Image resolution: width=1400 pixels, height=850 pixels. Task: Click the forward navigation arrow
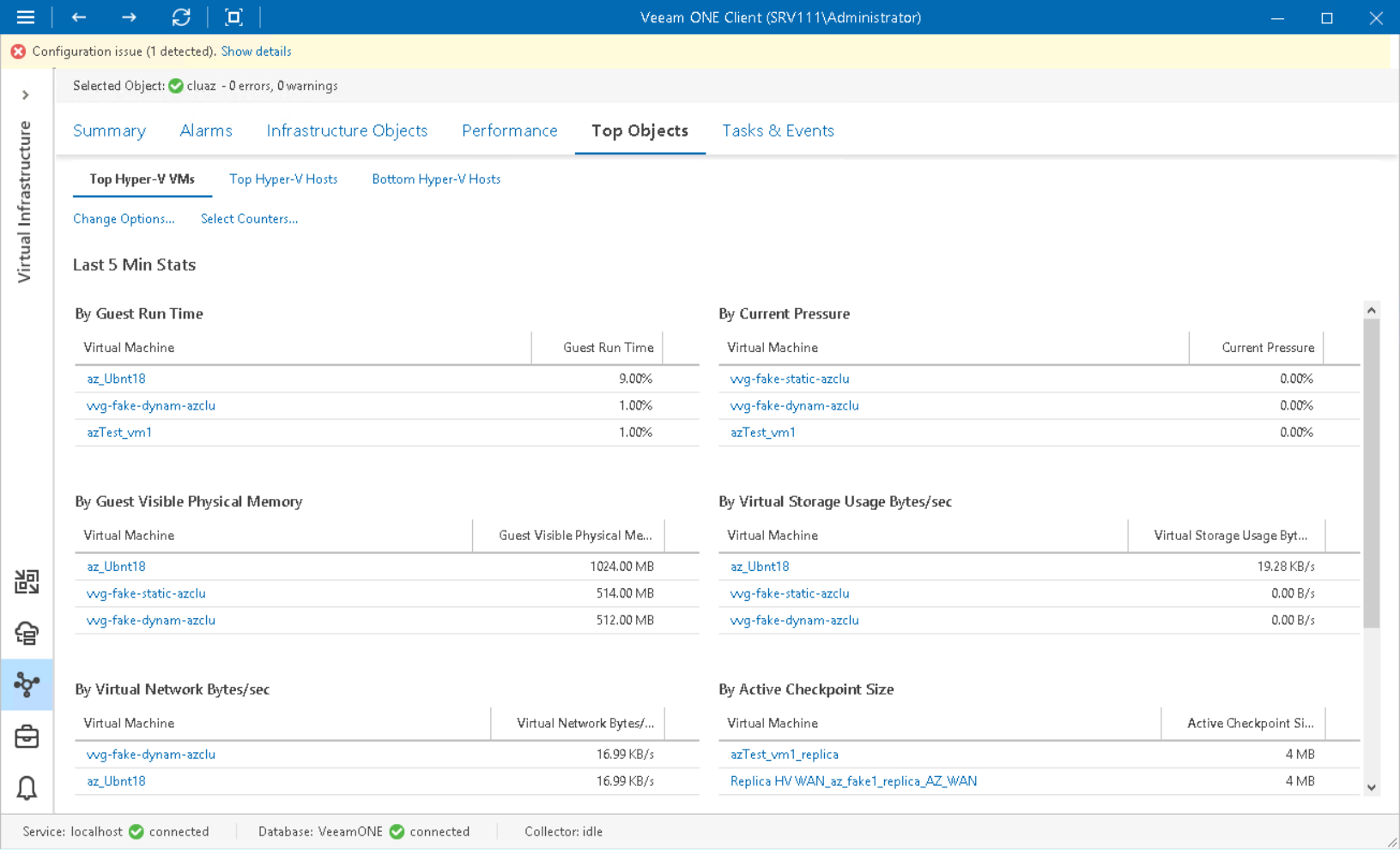[x=129, y=17]
